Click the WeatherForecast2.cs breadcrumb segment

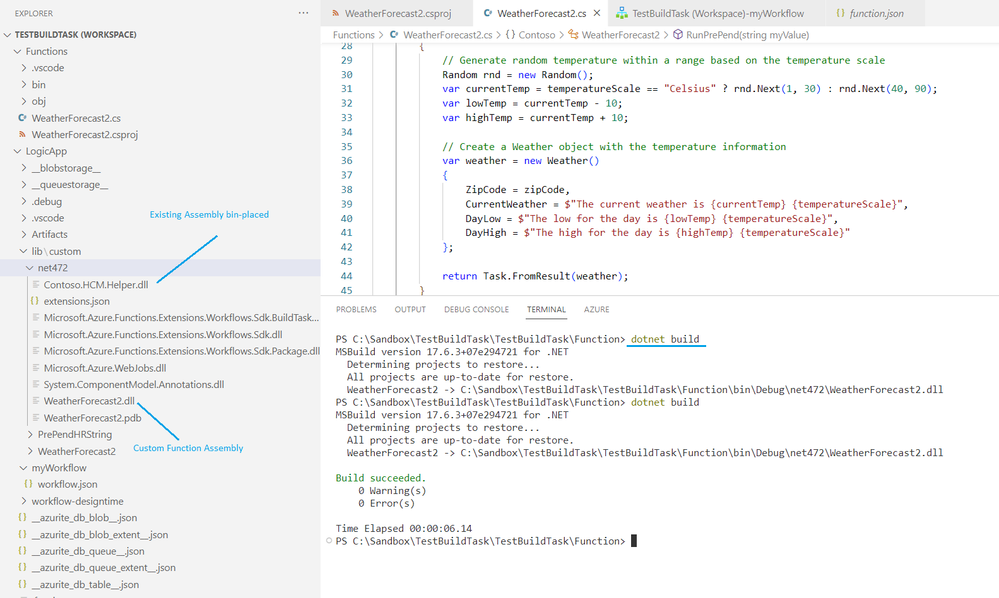coord(447,34)
